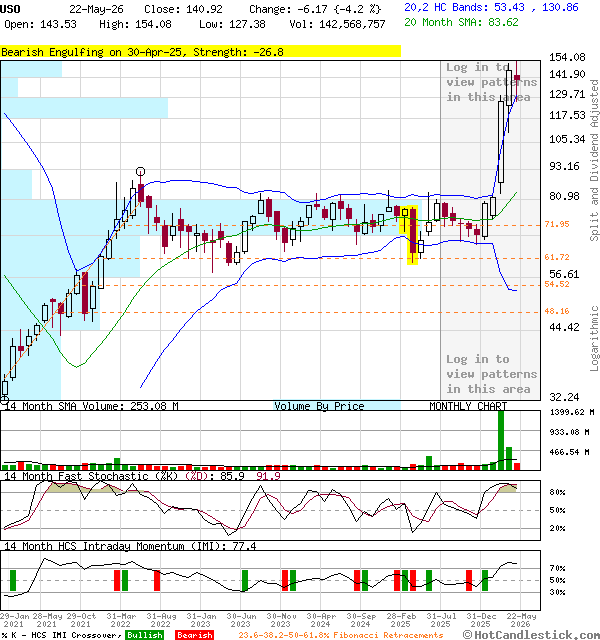600x640 pixels.
Task: Click the MONTHLY CHART label
Action: click(468, 406)
